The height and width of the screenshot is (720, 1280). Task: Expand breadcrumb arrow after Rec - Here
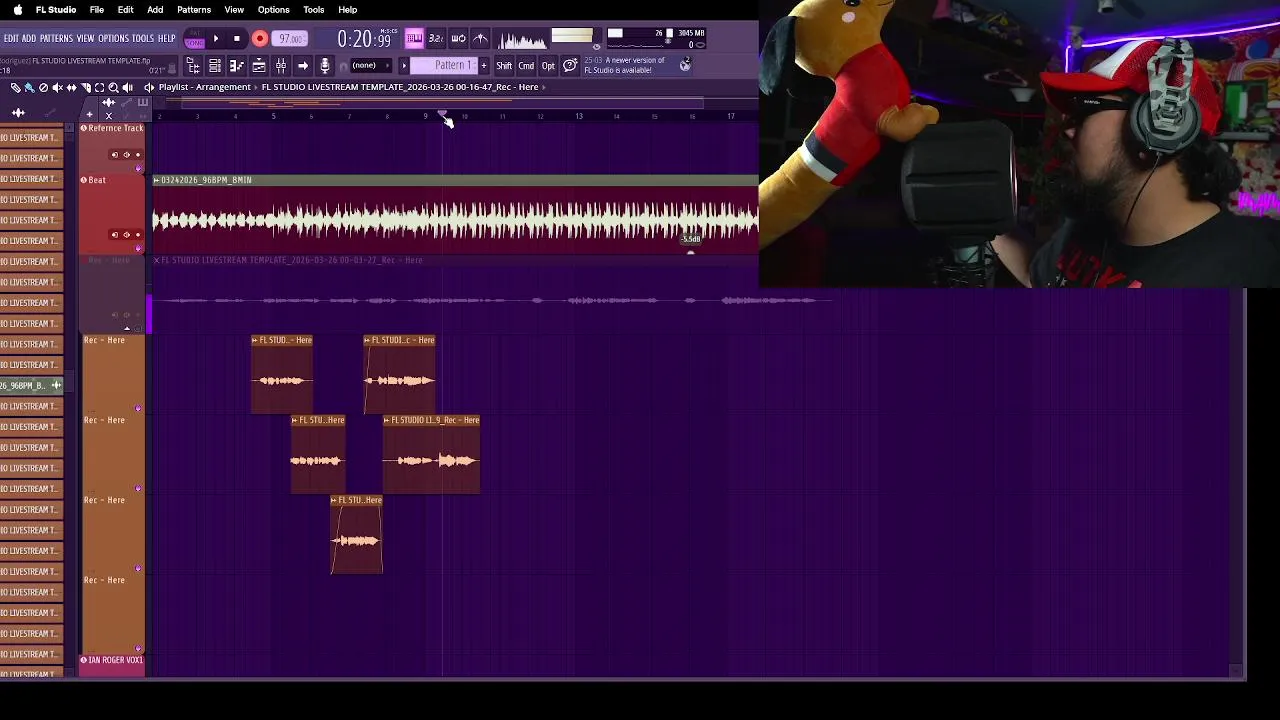point(544,87)
